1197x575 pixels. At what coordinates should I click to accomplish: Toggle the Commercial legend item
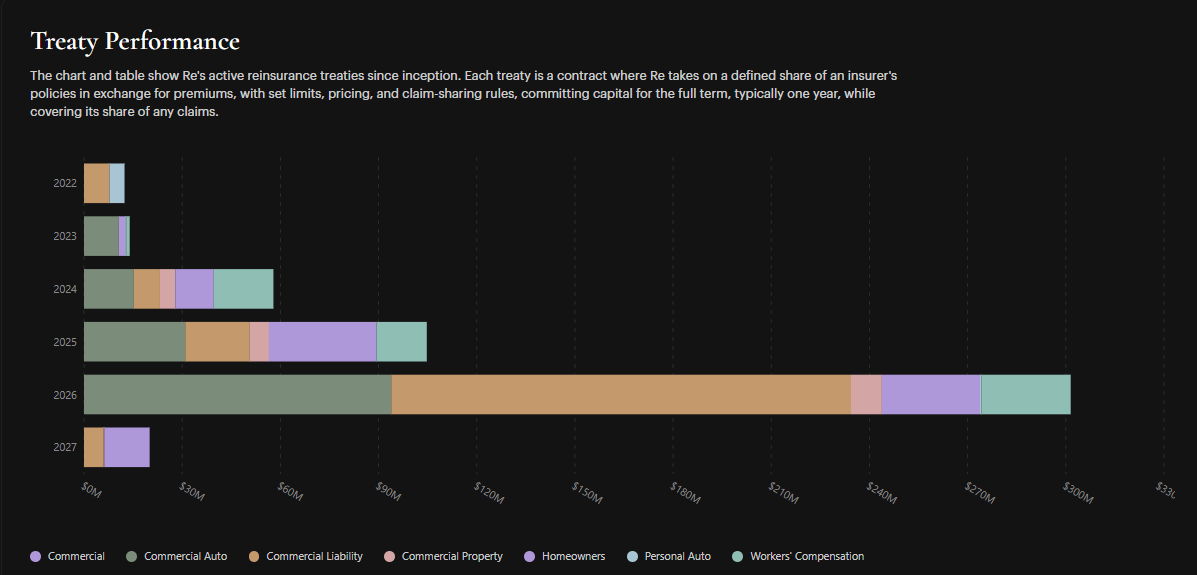click(67, 557)
